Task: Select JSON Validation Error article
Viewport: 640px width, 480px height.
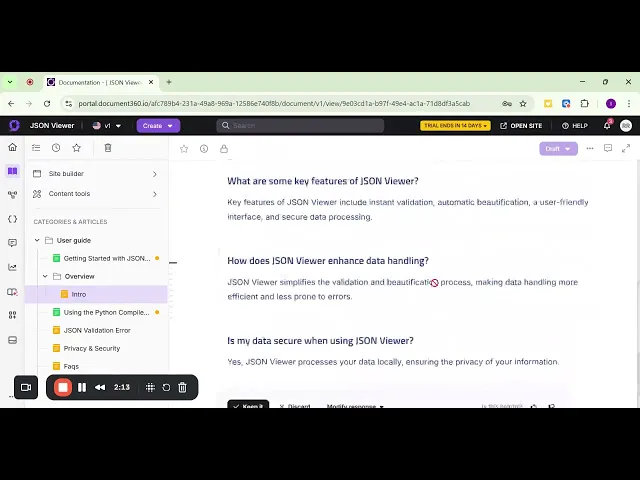Action: coord(97,330)
